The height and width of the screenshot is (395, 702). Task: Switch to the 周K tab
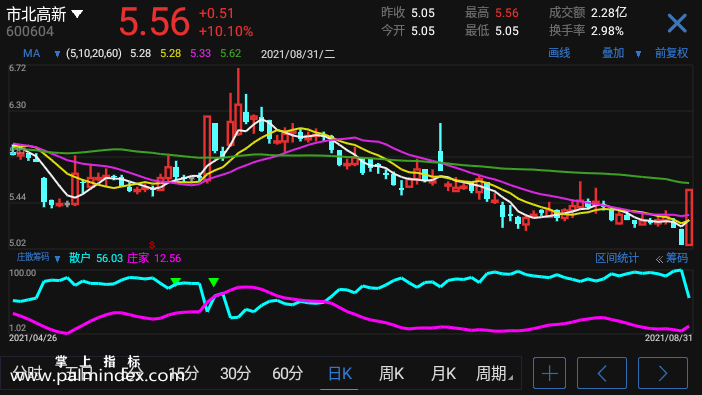[391, 373]
